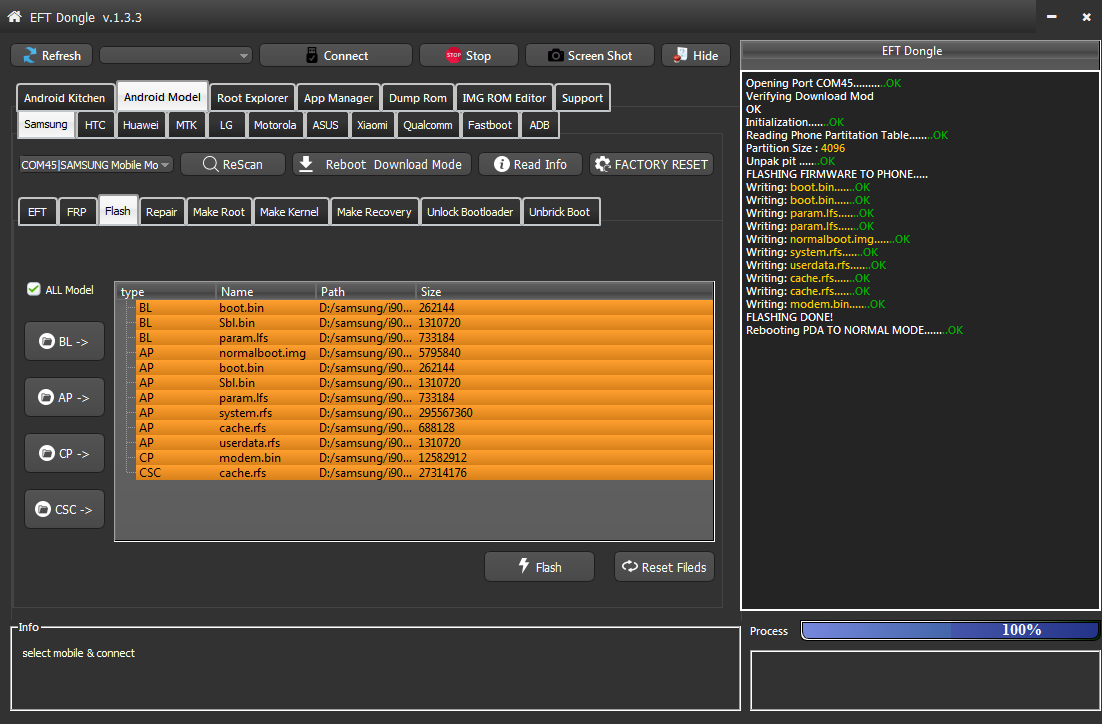Switch to the Dump Rom tab
This screenshot has height=724, width=1102.
click(417, 98)
